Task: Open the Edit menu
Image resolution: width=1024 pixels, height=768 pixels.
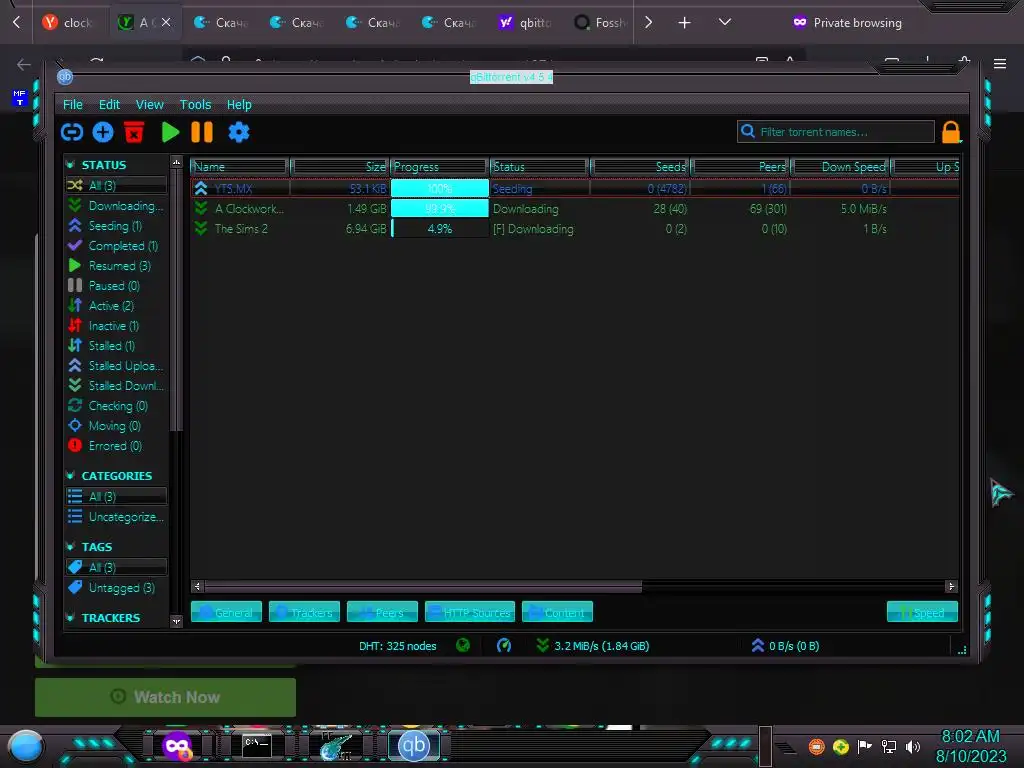Action: [109, 104]
